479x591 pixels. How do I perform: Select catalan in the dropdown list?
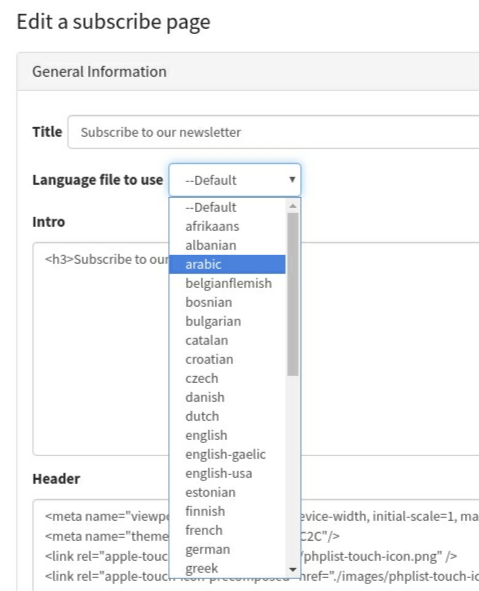(228, 340)
